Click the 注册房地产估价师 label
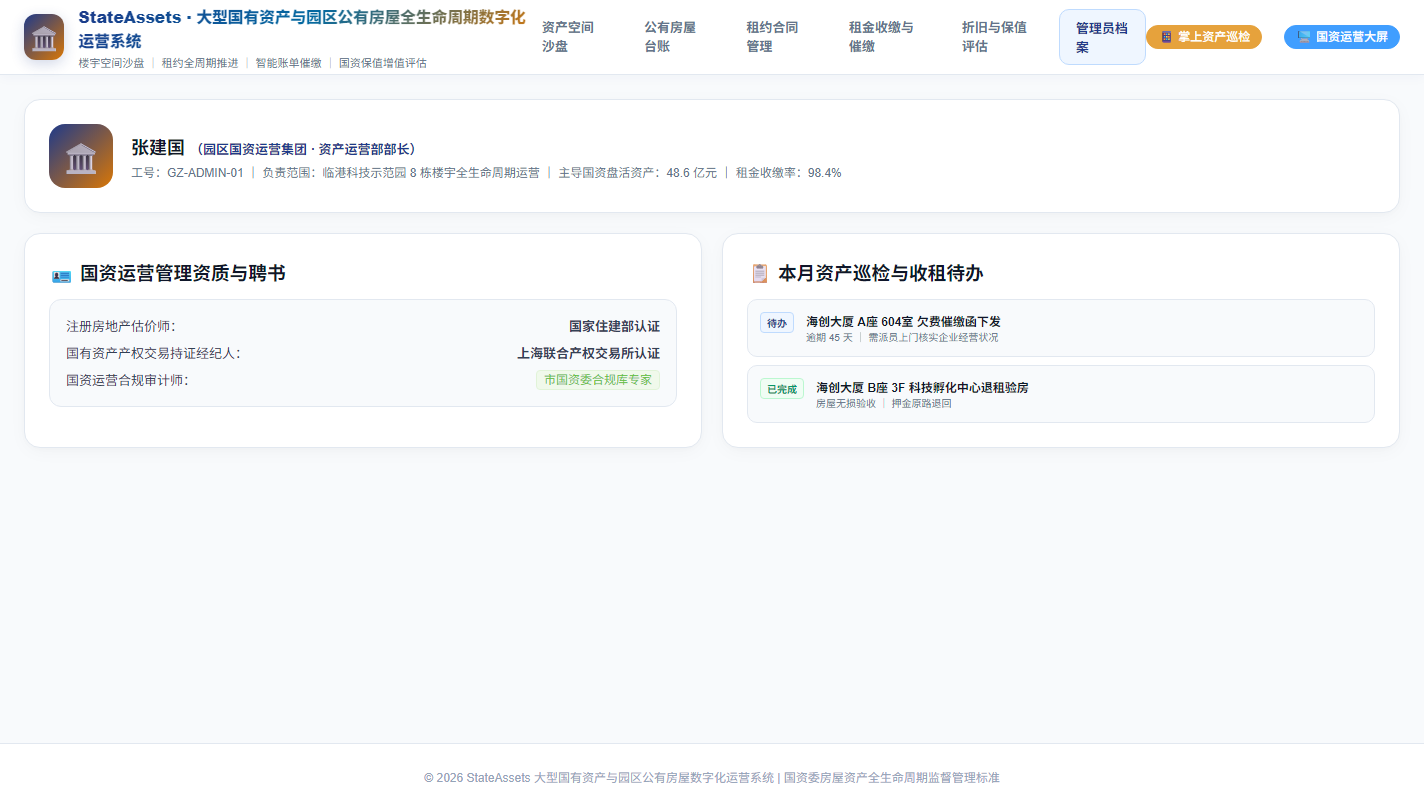The width and height of the screenshot is (1424, 809). click(x=121, y=326)
